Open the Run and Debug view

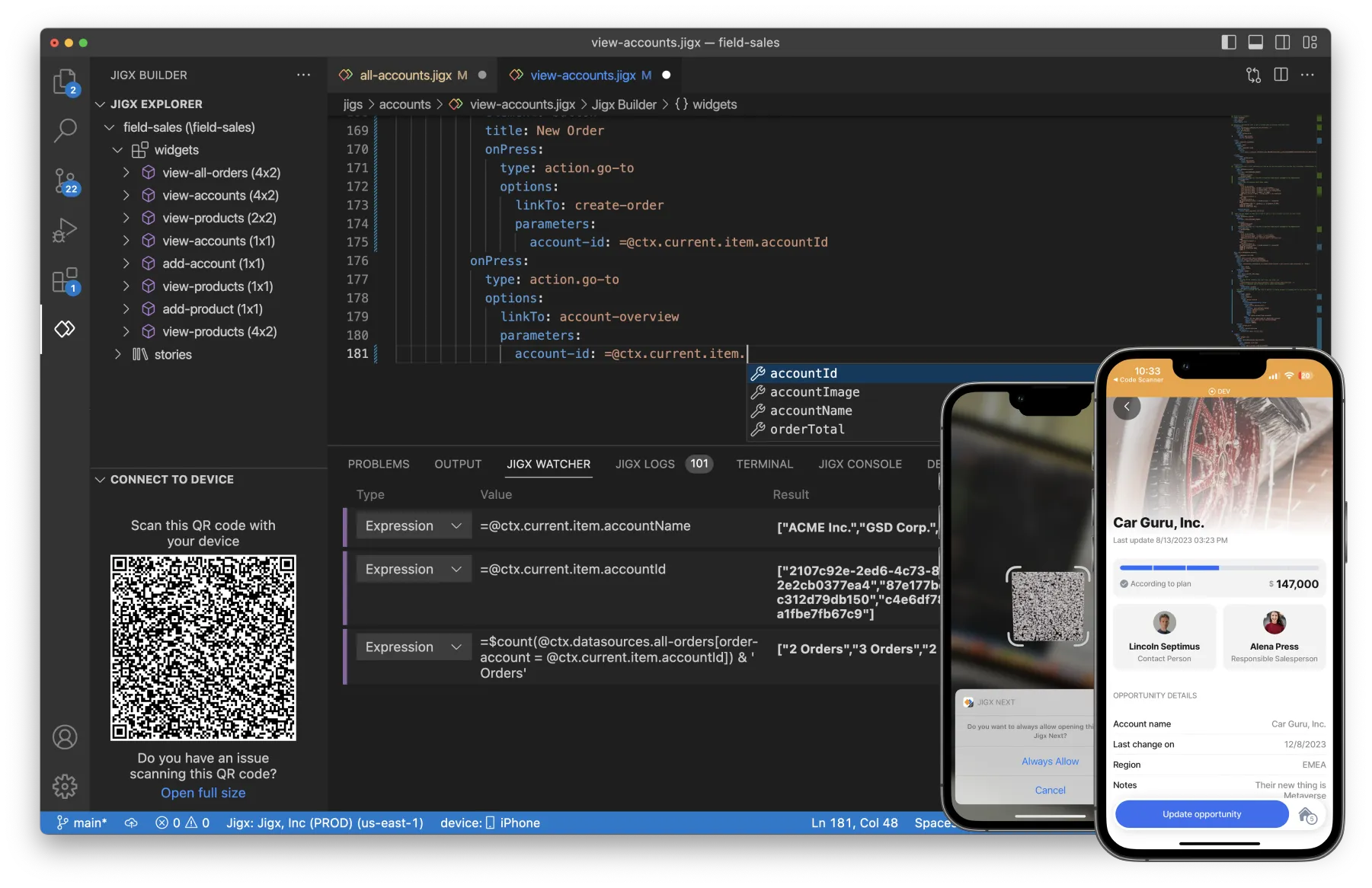tap(65, 230)
